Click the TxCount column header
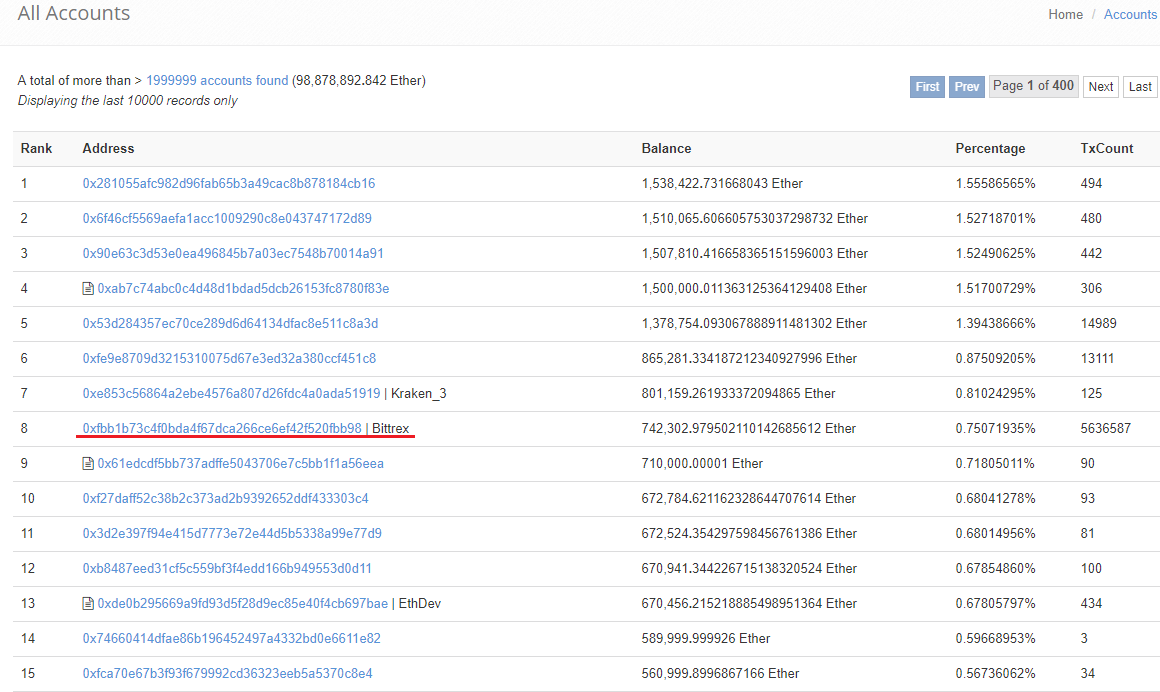Screen dimensions: 1160x692 pos(1107,149)
